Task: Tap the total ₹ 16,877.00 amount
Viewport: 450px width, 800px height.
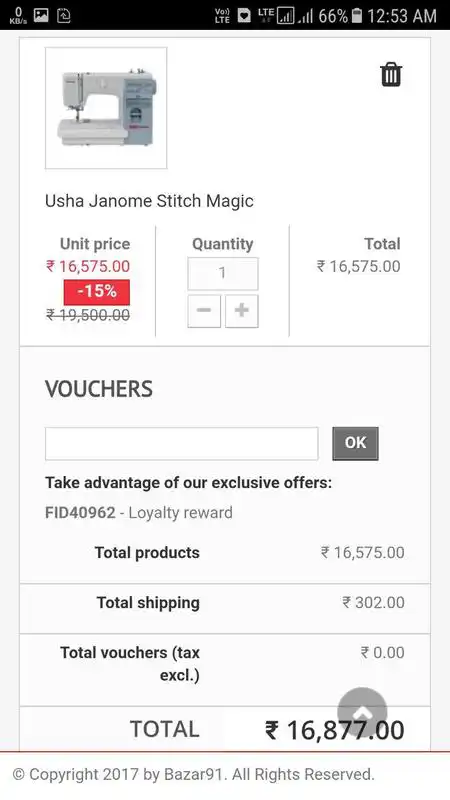Action: point(335,730)
